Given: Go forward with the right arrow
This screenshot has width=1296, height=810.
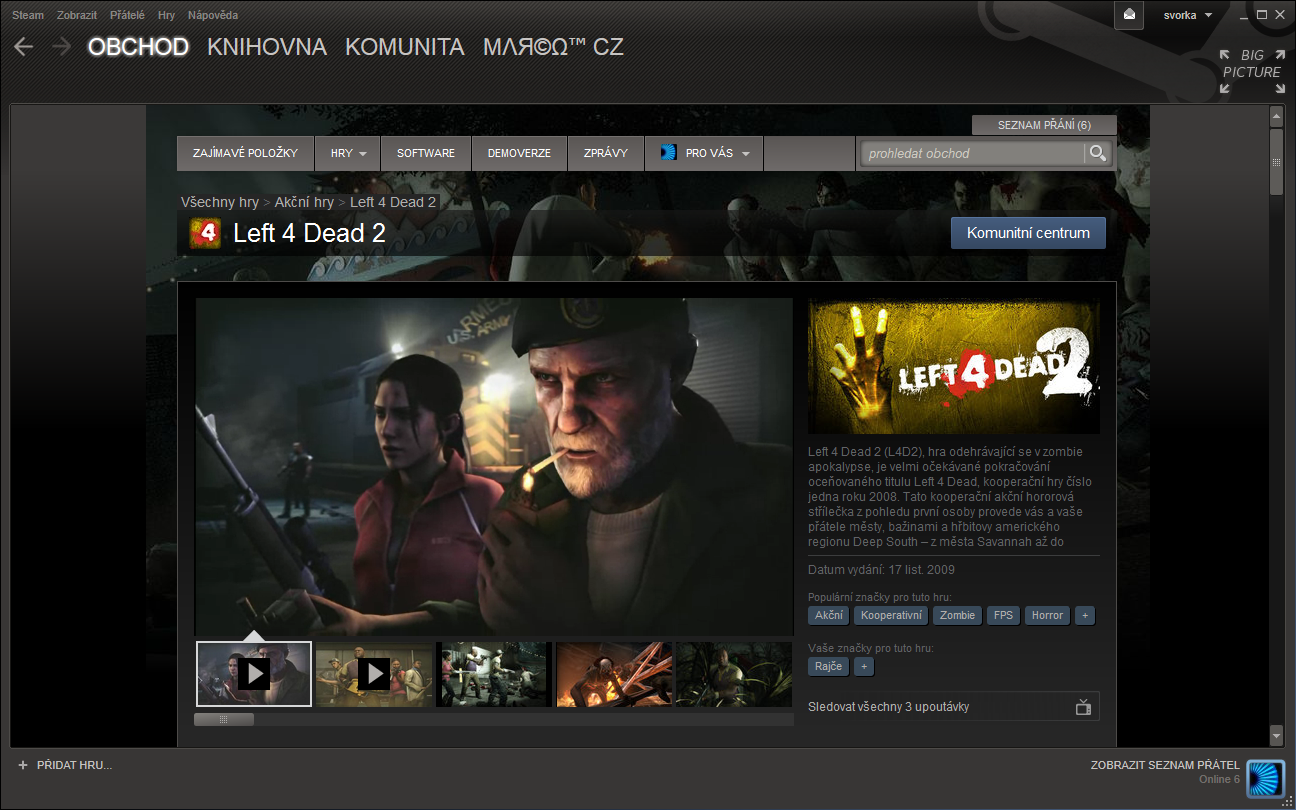Looking at the screenshot, I should 62,46.
